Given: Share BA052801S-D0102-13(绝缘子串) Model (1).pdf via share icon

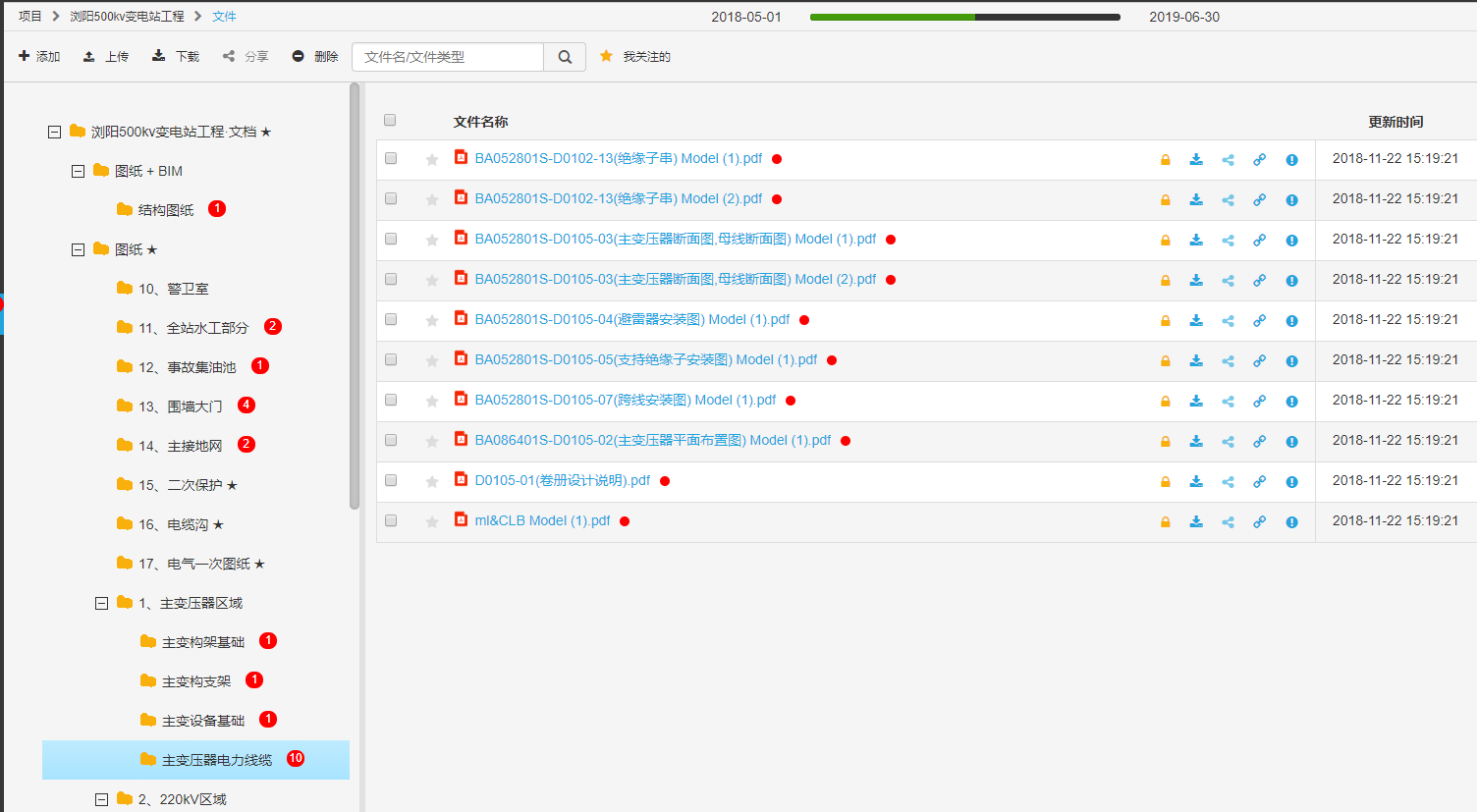Looking at the screenshot, I should pos(1228,160).
